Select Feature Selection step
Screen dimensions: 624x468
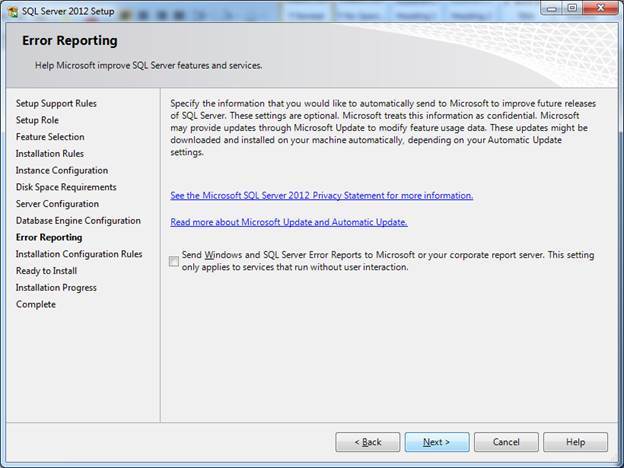coord(50,137)
